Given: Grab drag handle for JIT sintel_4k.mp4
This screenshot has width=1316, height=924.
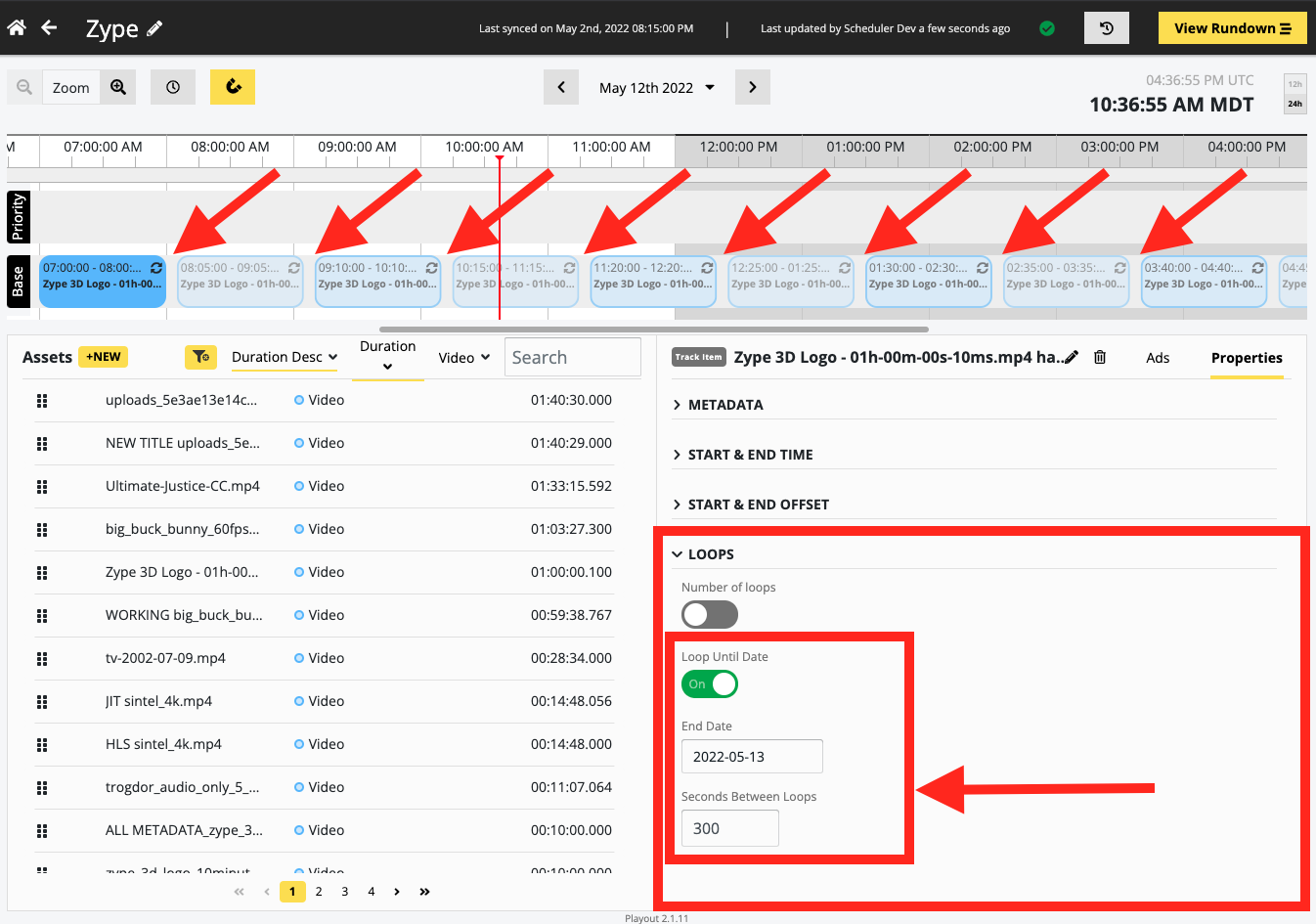Looking at the screenshot, I should pyautogui.click(x=42, y=701).
